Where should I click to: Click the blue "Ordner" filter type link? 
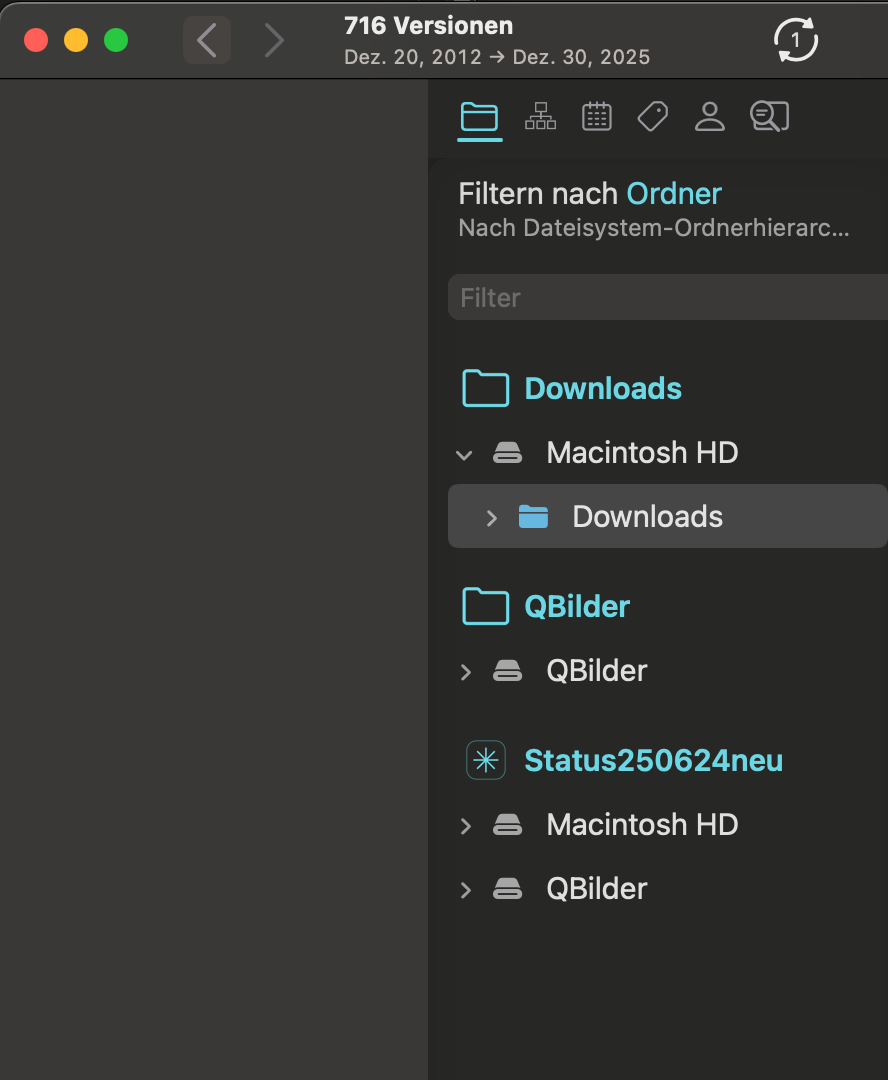674,193
